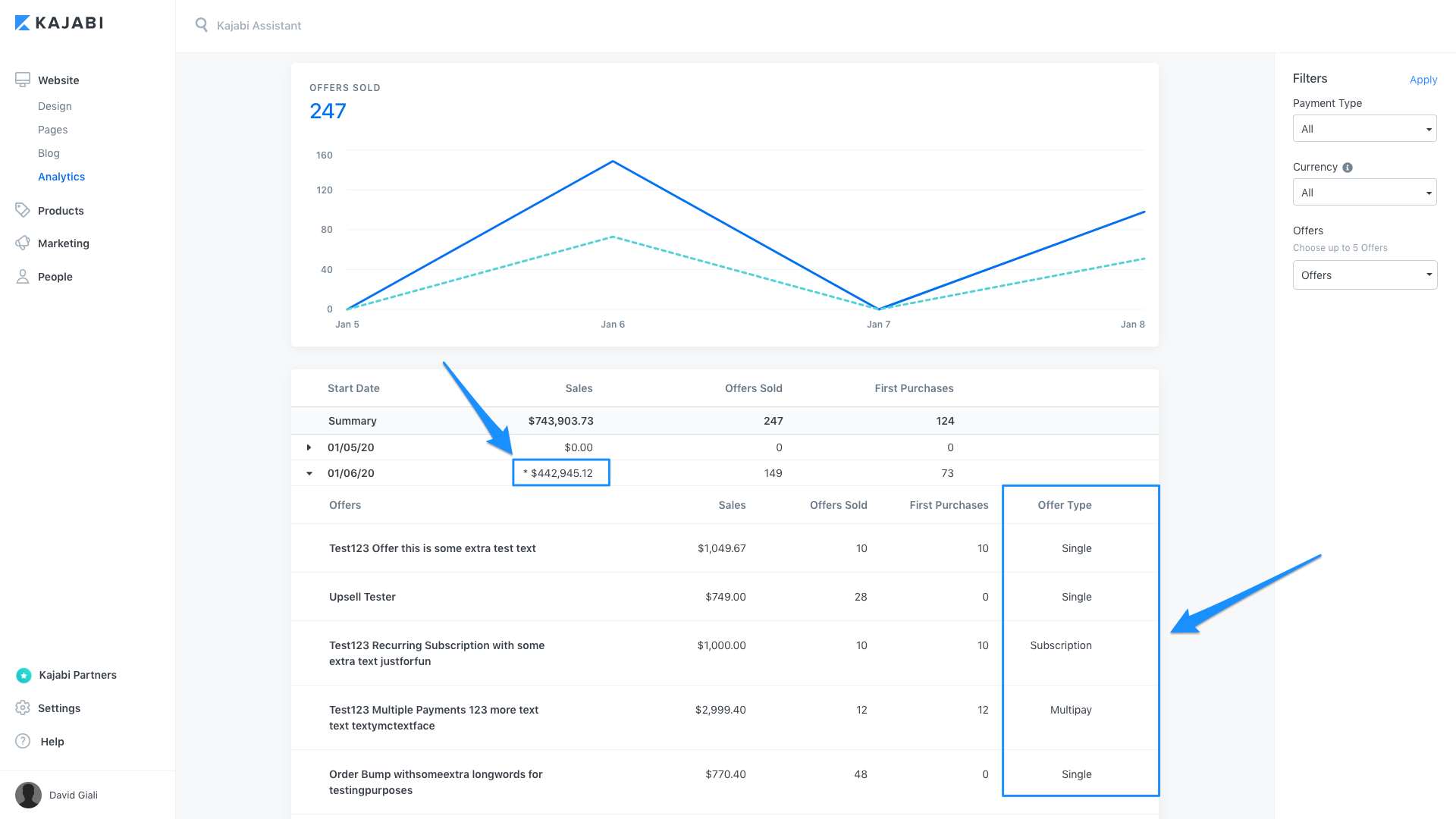Click the Help question mark icon

(24, 741)
